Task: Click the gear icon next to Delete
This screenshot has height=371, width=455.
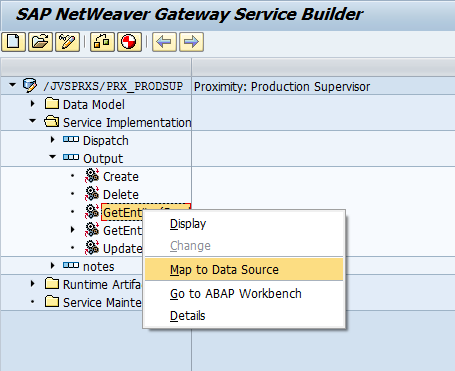Action: click(x=92, y=194)
